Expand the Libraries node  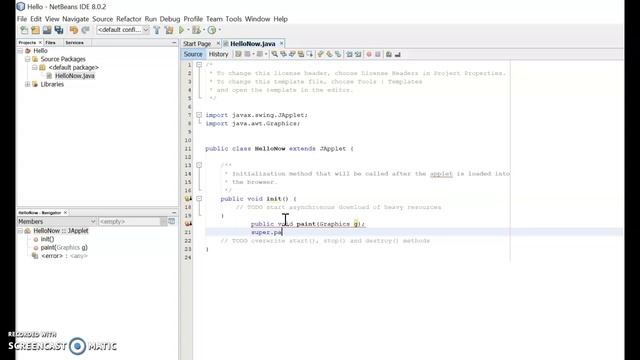(x=27, y=84)
